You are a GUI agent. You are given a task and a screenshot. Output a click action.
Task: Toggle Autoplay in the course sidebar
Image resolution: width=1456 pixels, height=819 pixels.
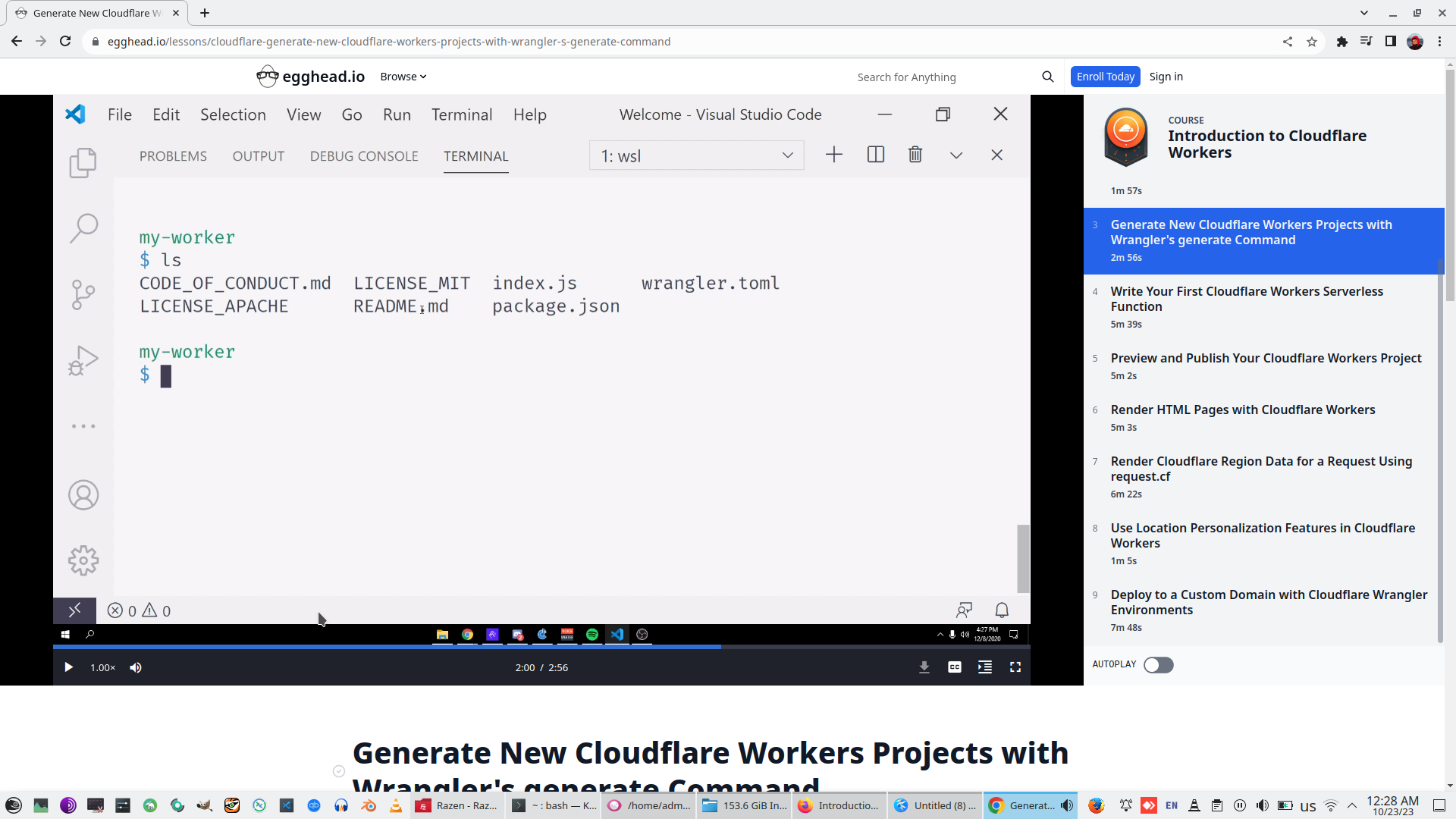(1158, 665)
